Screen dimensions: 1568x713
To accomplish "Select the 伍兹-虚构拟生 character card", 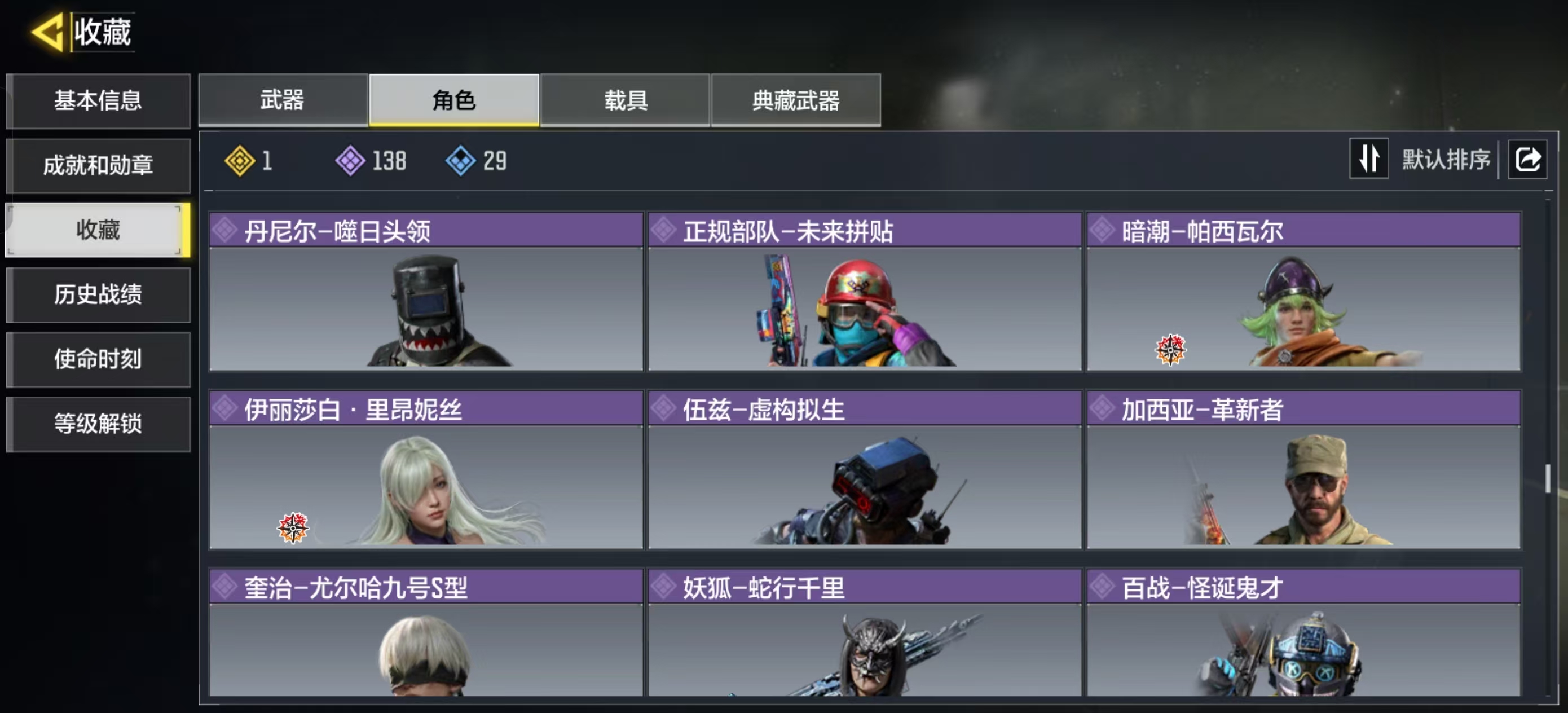I will [864, 469].
